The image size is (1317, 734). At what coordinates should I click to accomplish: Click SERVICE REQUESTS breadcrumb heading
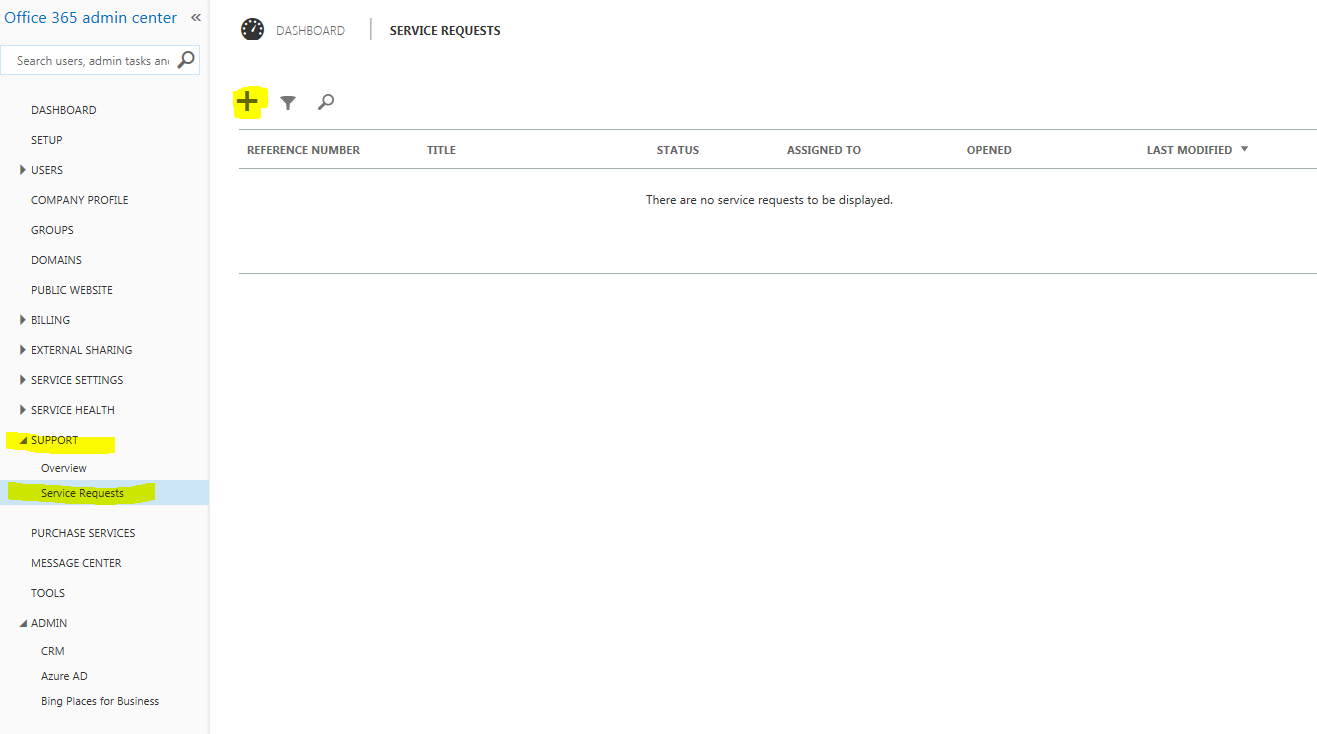pyautogui.click(x=445, y=31)
